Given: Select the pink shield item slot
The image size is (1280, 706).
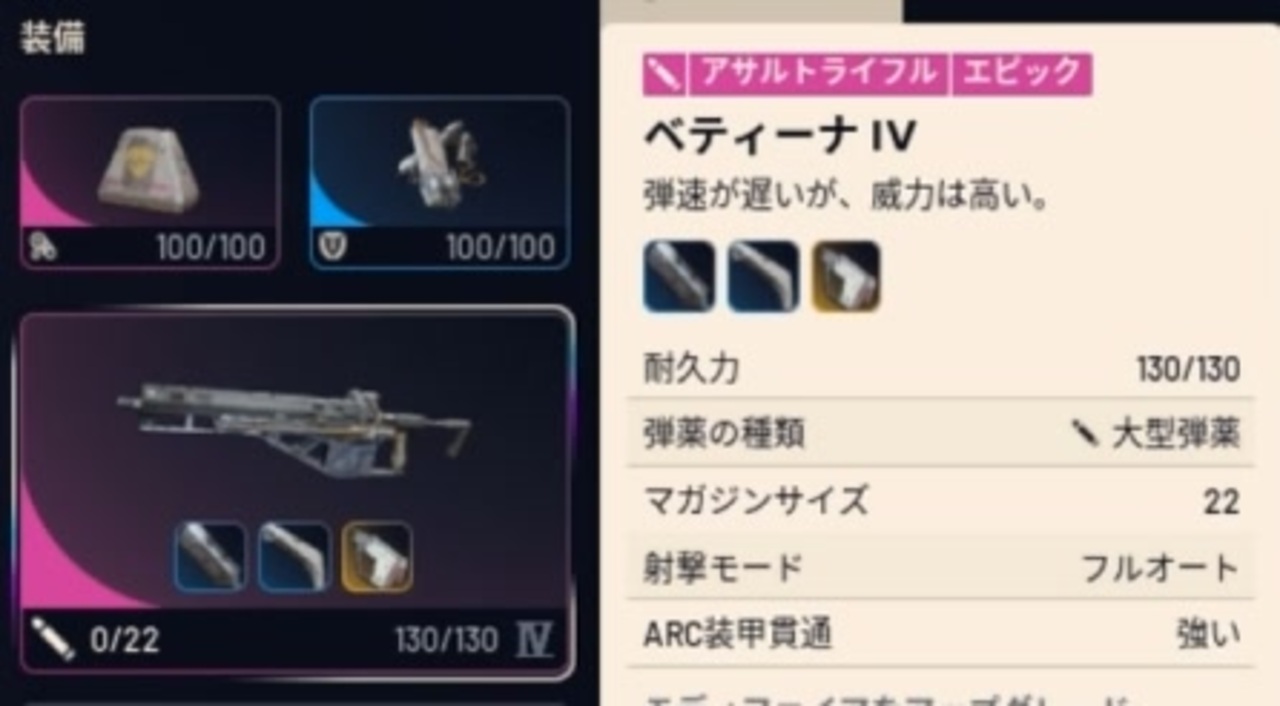Looking at the screenshot, I should tap(150, 183).
